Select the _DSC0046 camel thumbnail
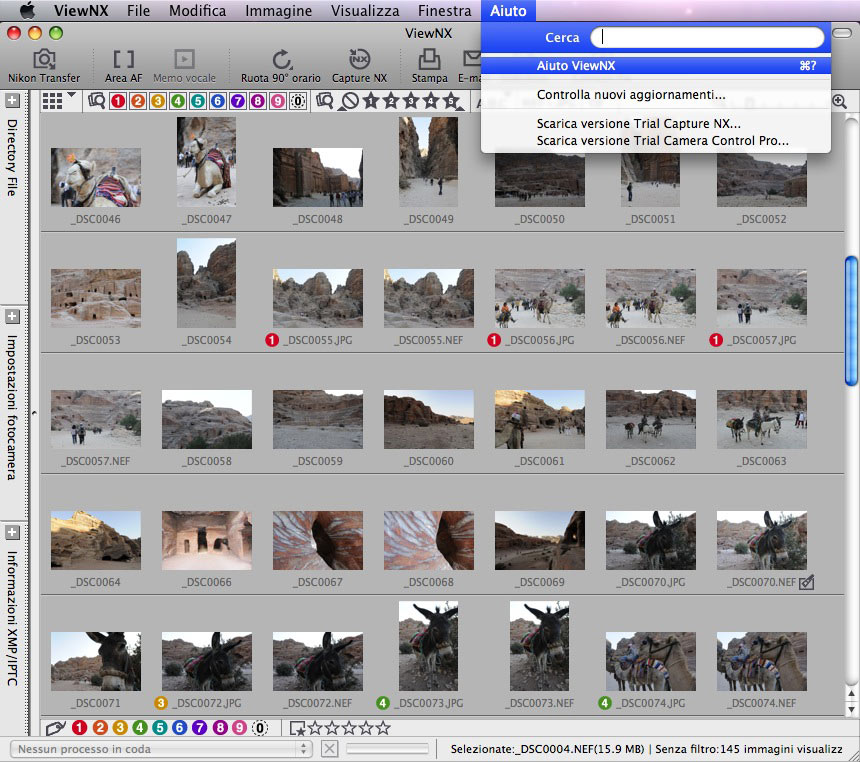 [x=96, y=177]
